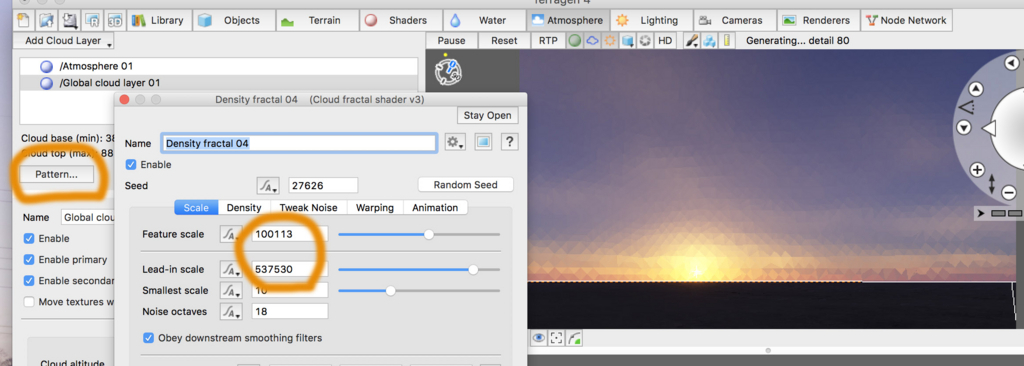Viewport: 1024px width, 366px height.
Task: Click the white triangle pointer on compass
Action: point(989,129)
